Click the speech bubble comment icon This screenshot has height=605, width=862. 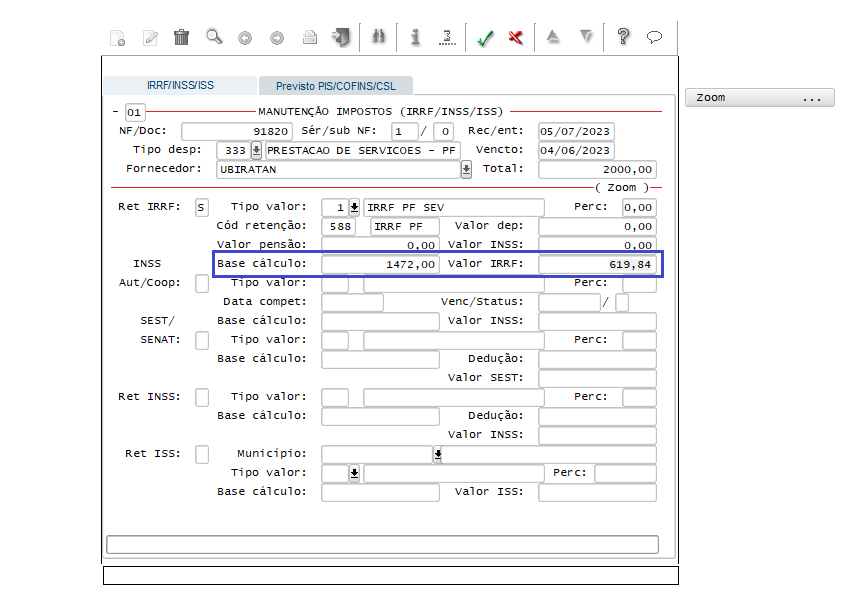[x=655, y=38]
